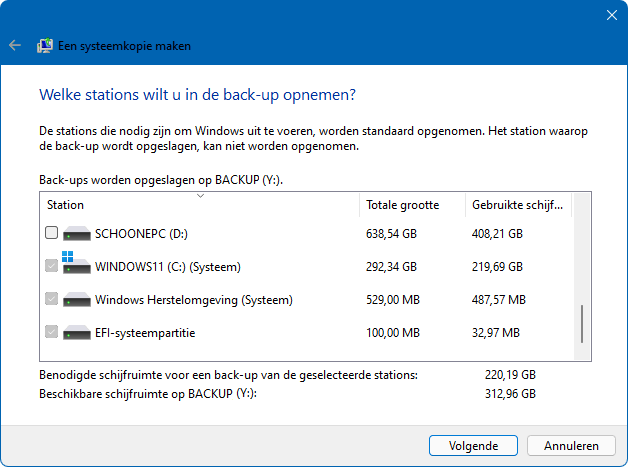The height and width of the screenshot is (467, 628).
Task: Click the sort chevron above Station column
Action: (x=201, y=196)
